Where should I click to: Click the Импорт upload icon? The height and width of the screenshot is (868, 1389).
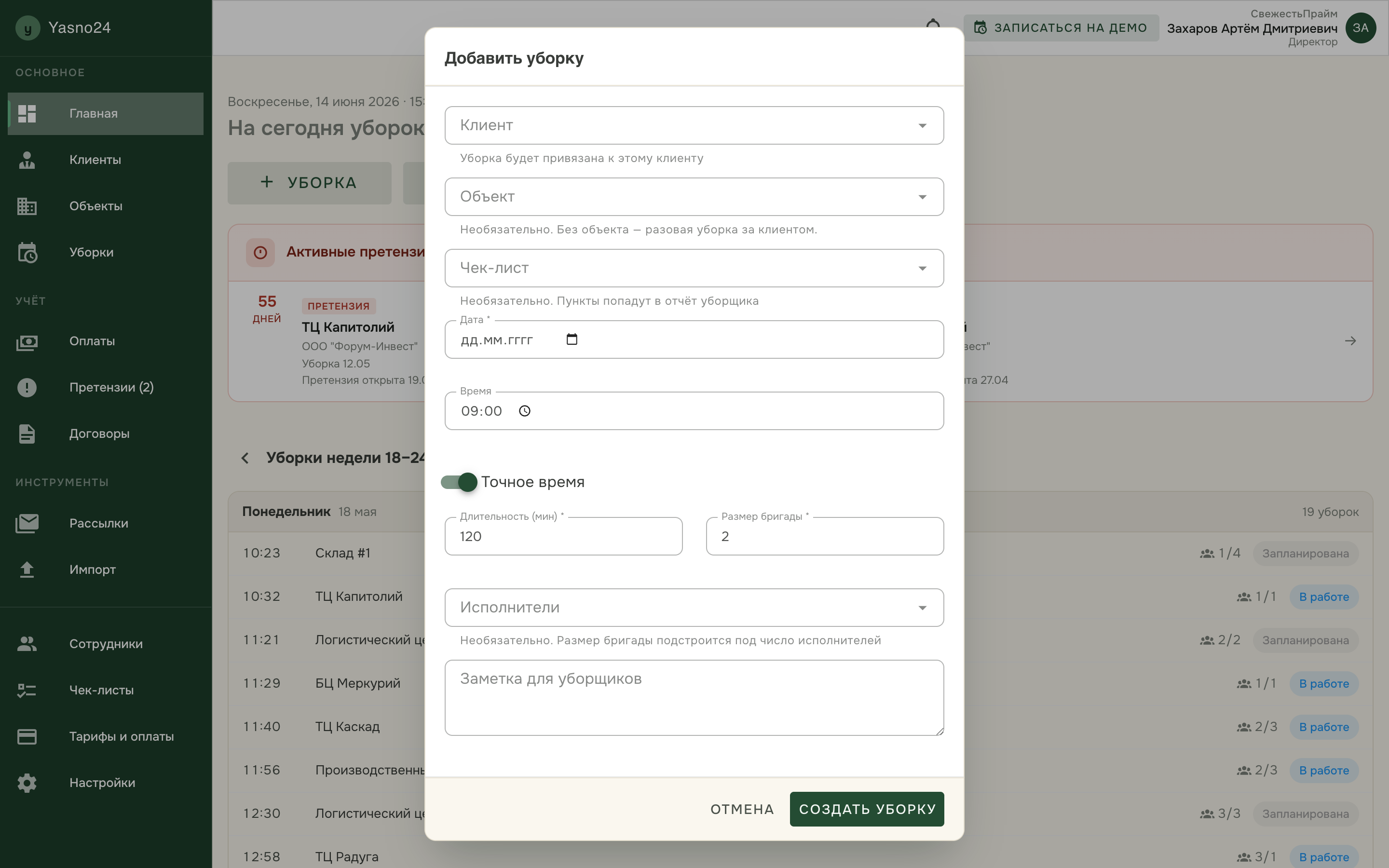27,570
